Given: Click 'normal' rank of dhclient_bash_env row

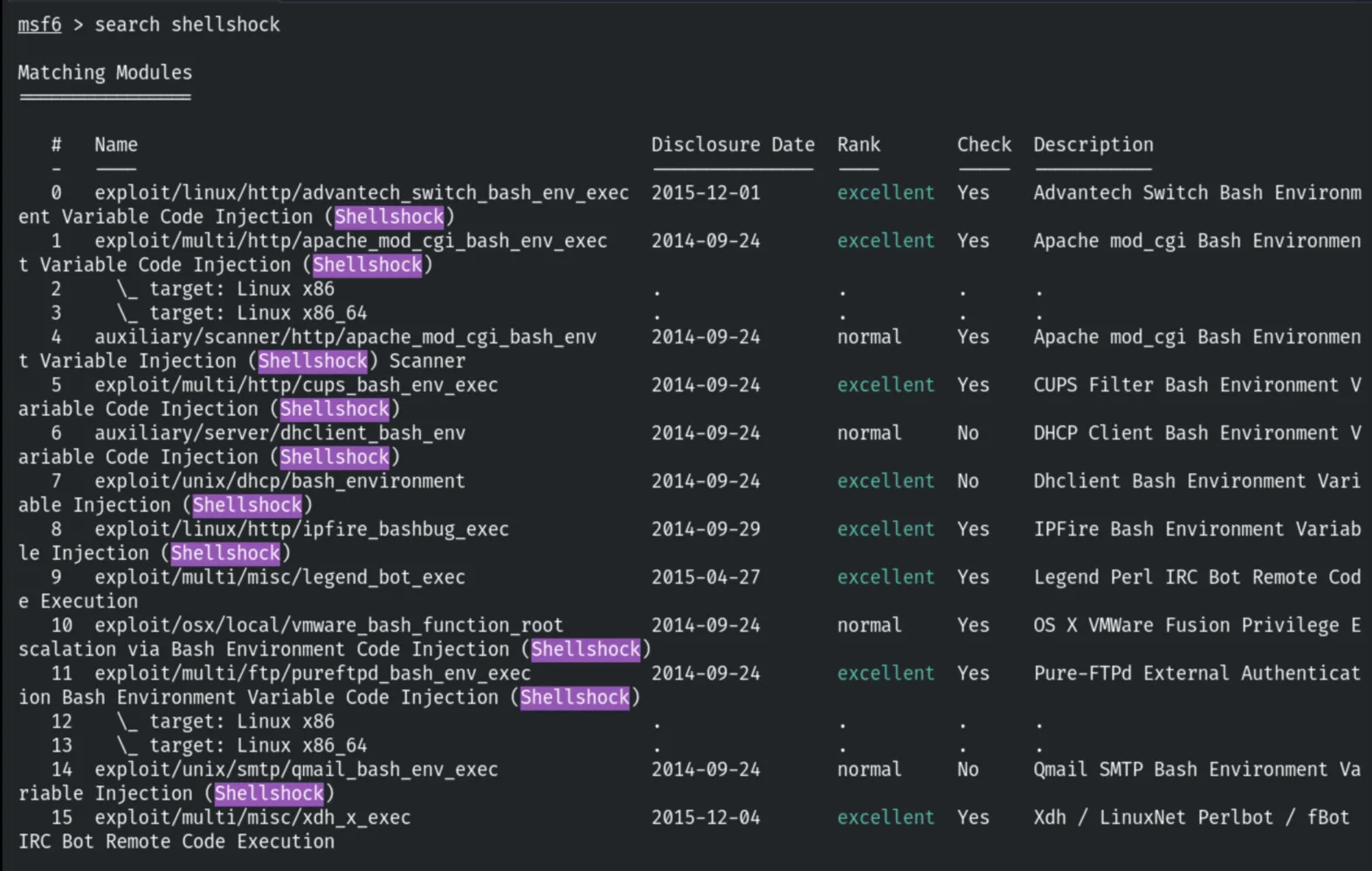Looking at the screenshot, I should click(x=869, y=433).
